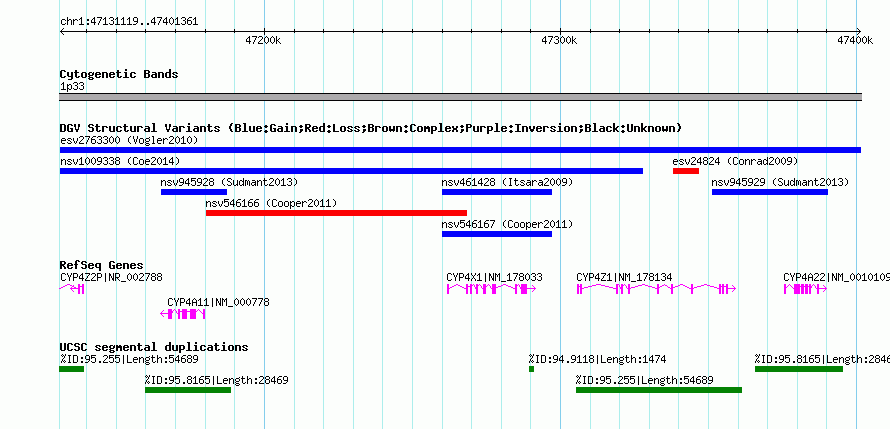Viewport: 890px width, 429px height.
Task: Click the nsv461428 (Itsara2009) variant bar
Action: [x=497, y=192]
